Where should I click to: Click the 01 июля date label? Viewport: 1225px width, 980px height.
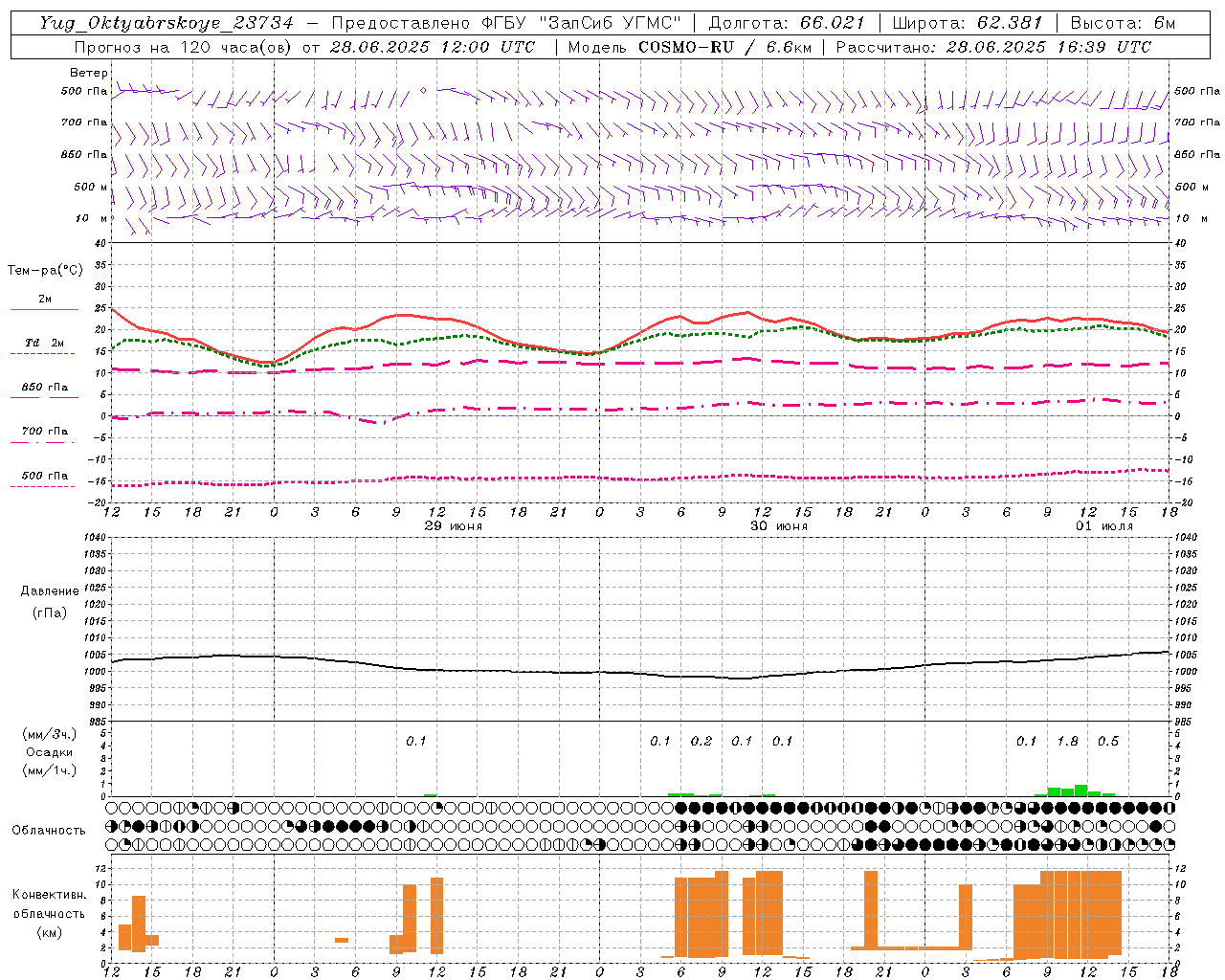pyautogui.click(x=1104, y=526)
